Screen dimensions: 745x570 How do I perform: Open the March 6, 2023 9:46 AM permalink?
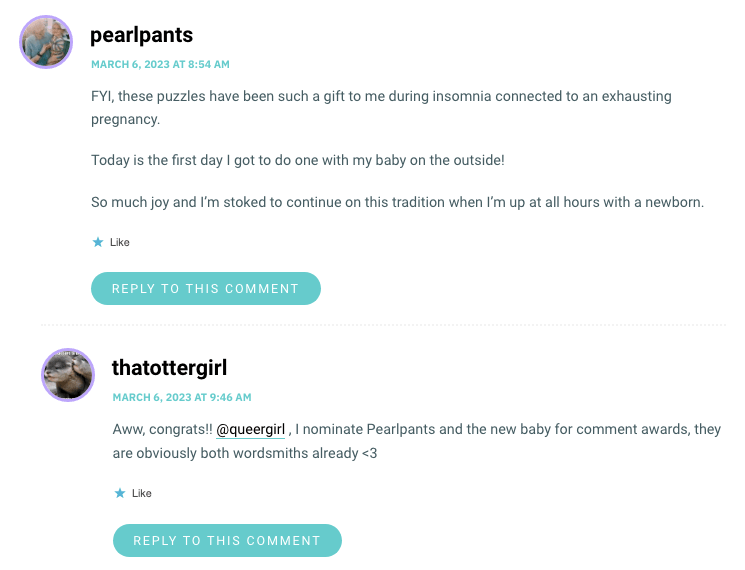[182, 398]
